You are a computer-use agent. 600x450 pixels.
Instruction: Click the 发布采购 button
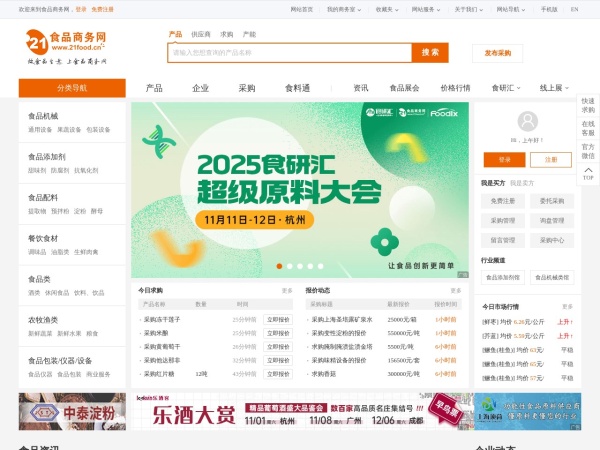pyautogui.click(x=497, y=53)
